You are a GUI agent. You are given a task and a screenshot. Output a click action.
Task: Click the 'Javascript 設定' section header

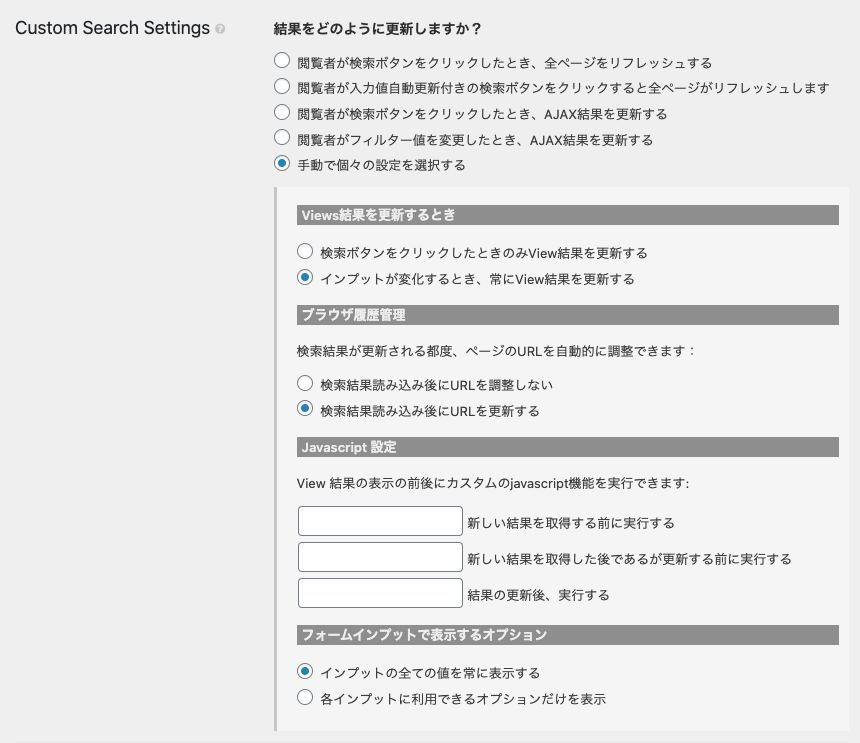tap(568, 447)
